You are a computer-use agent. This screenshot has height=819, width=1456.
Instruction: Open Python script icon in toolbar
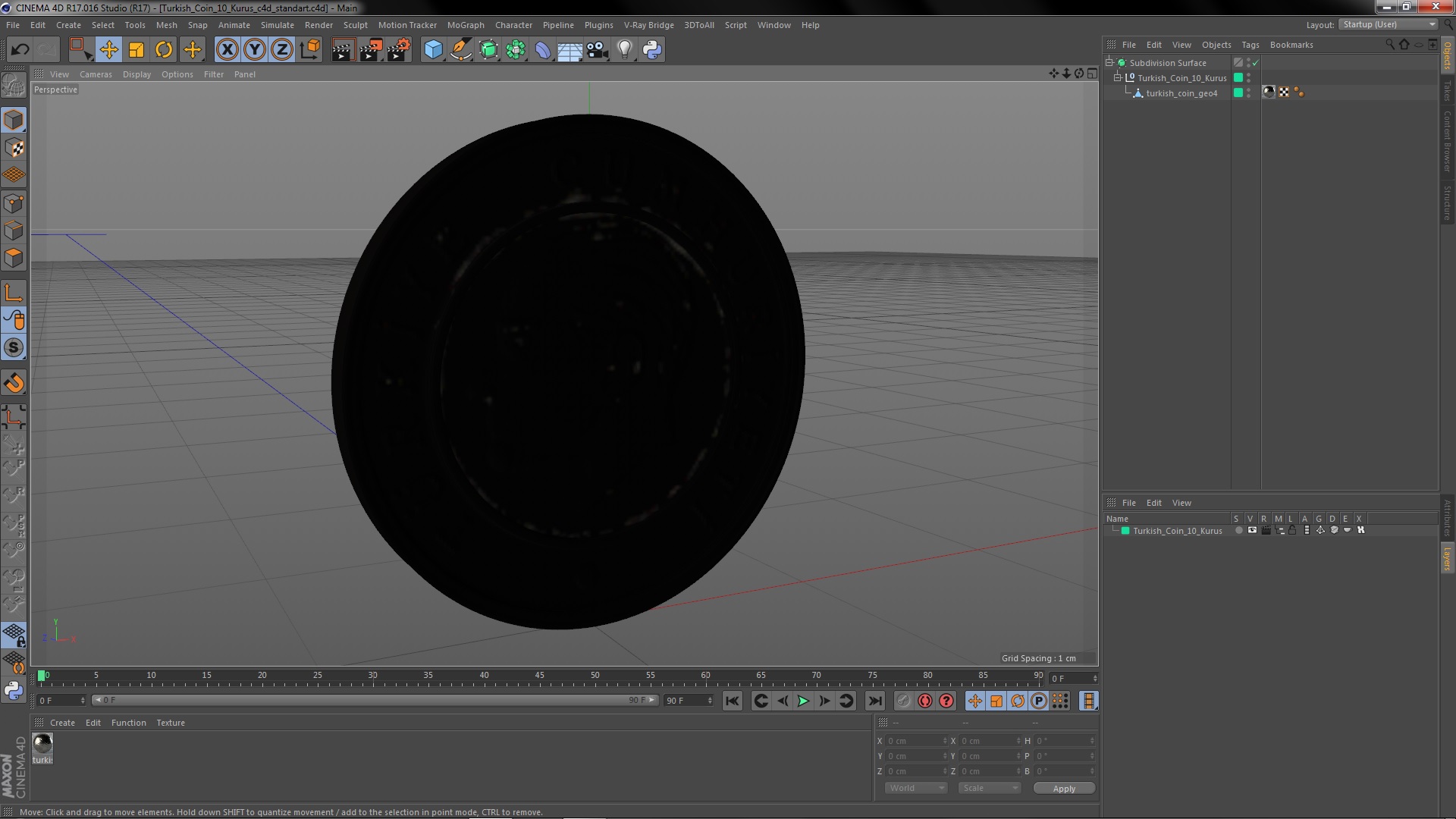(x=651, y=50)
